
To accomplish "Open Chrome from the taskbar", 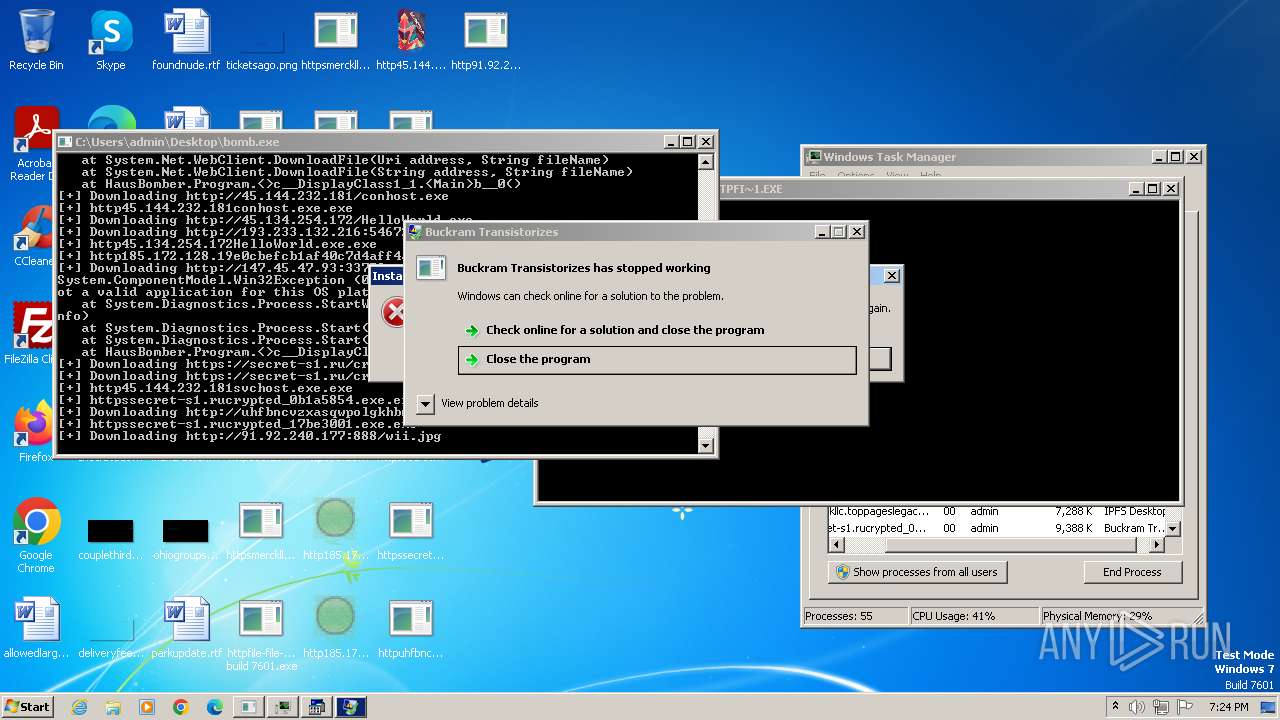I will [181, 707].
